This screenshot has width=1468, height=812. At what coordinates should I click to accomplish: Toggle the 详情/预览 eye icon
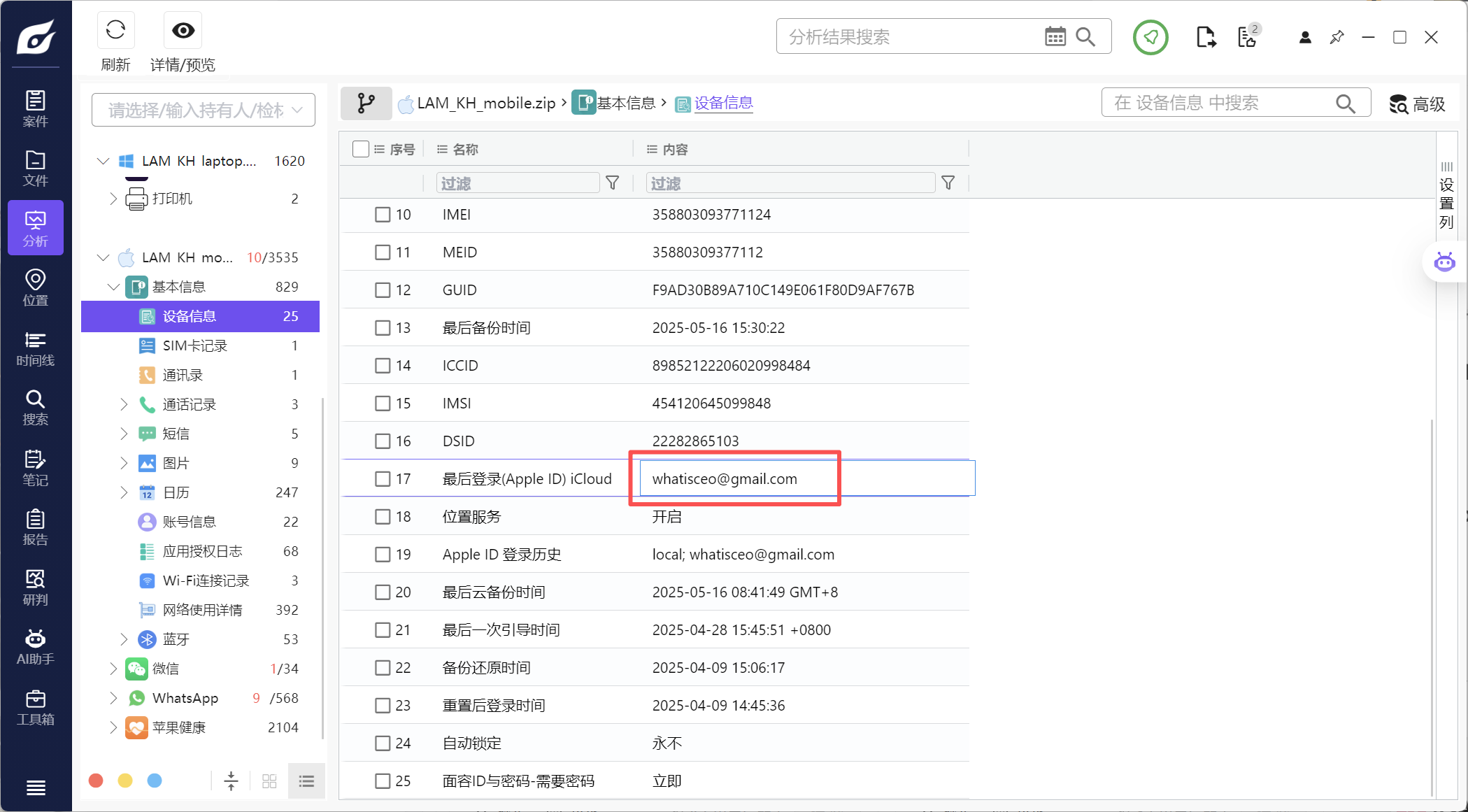click(183, 30)
